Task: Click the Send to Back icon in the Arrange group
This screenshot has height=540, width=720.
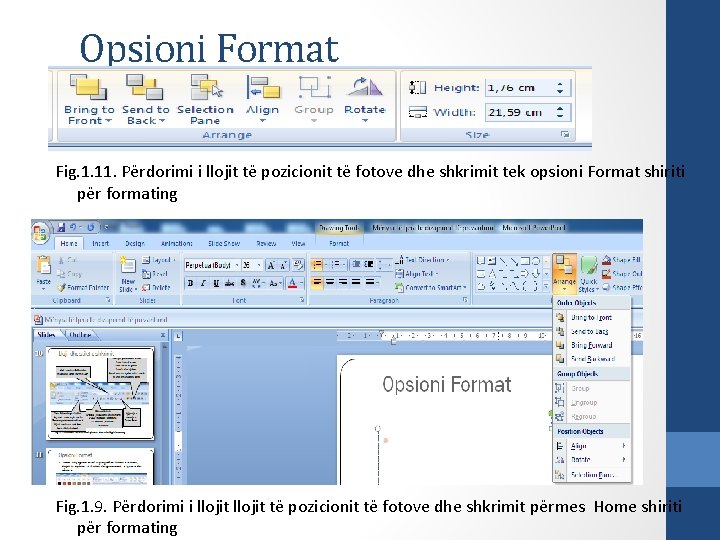Action: 145,87
